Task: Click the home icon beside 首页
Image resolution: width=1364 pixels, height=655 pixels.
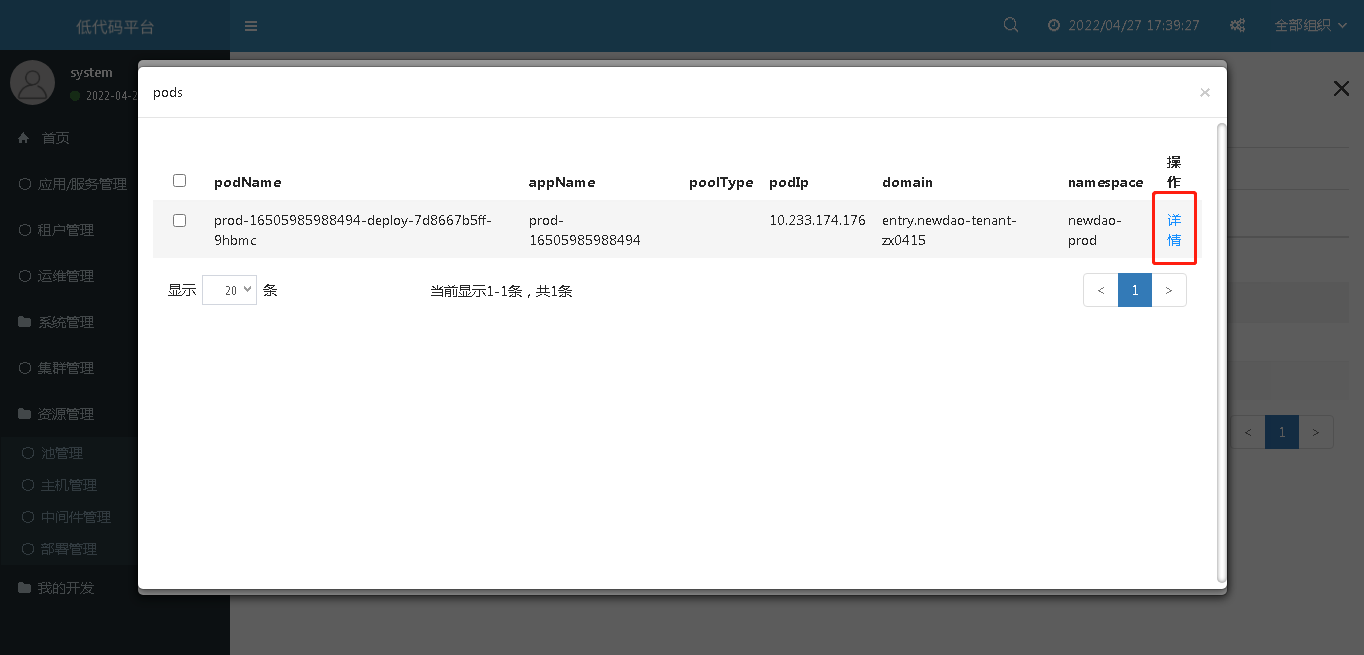Action: point(25,138)
